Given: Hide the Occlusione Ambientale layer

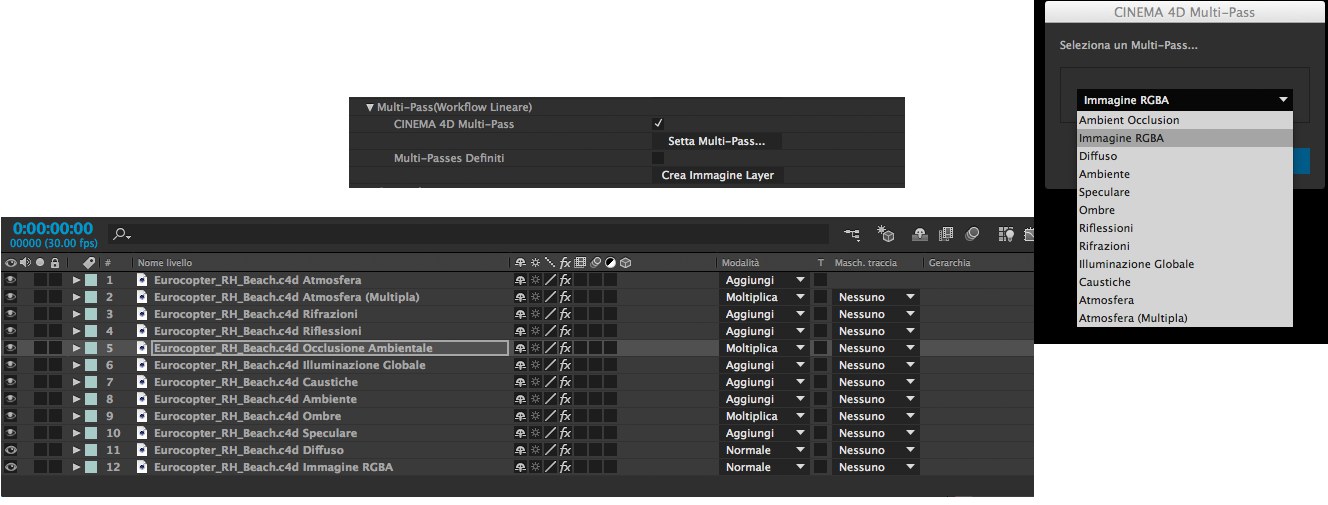Looking at the screenshot, I should point(11,348).
